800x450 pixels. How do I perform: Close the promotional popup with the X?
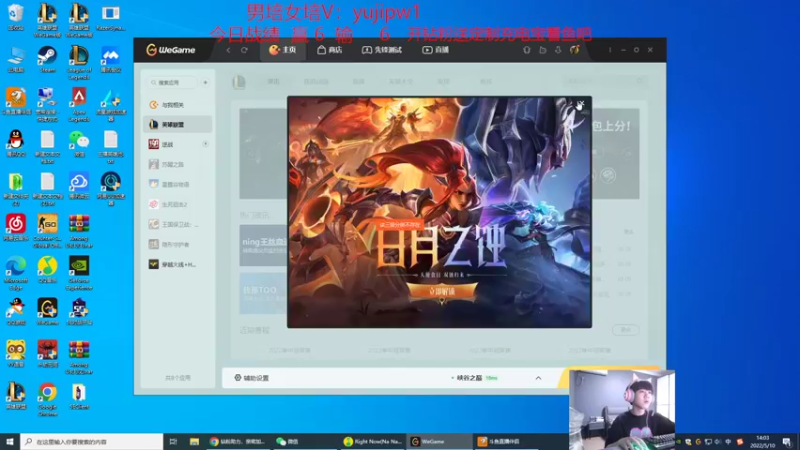coord(580,104)
